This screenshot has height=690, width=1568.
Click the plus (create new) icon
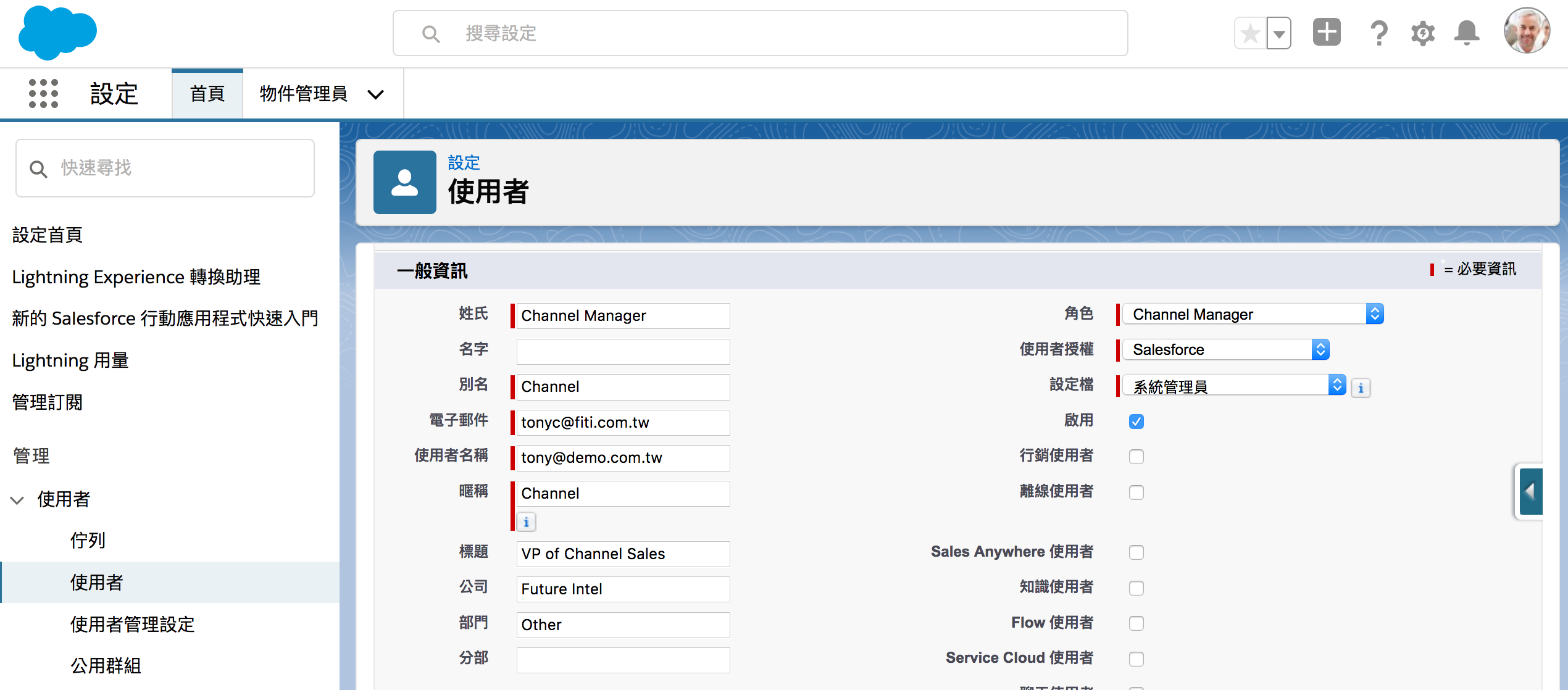(1327, 32)
